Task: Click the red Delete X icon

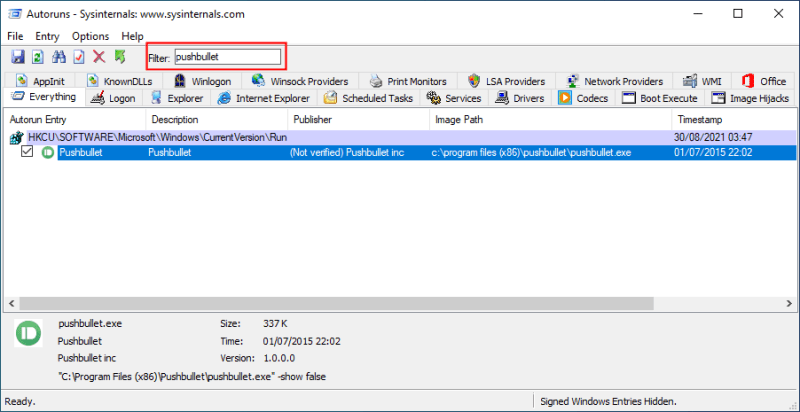Action: [x=99, y=57]
